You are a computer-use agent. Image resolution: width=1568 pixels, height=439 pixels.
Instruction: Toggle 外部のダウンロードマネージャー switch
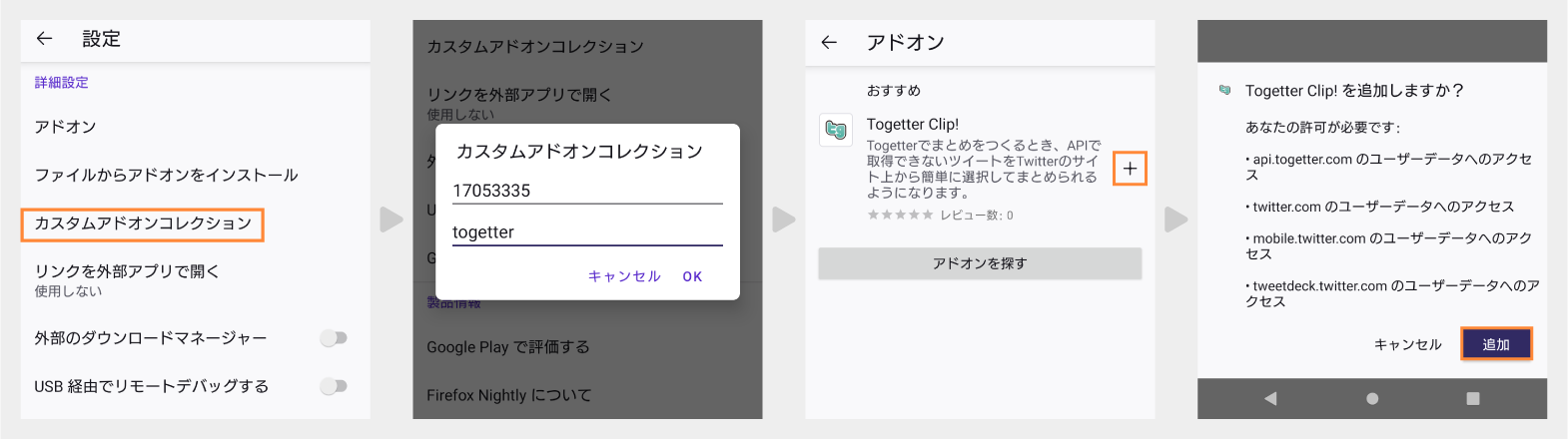334,338
